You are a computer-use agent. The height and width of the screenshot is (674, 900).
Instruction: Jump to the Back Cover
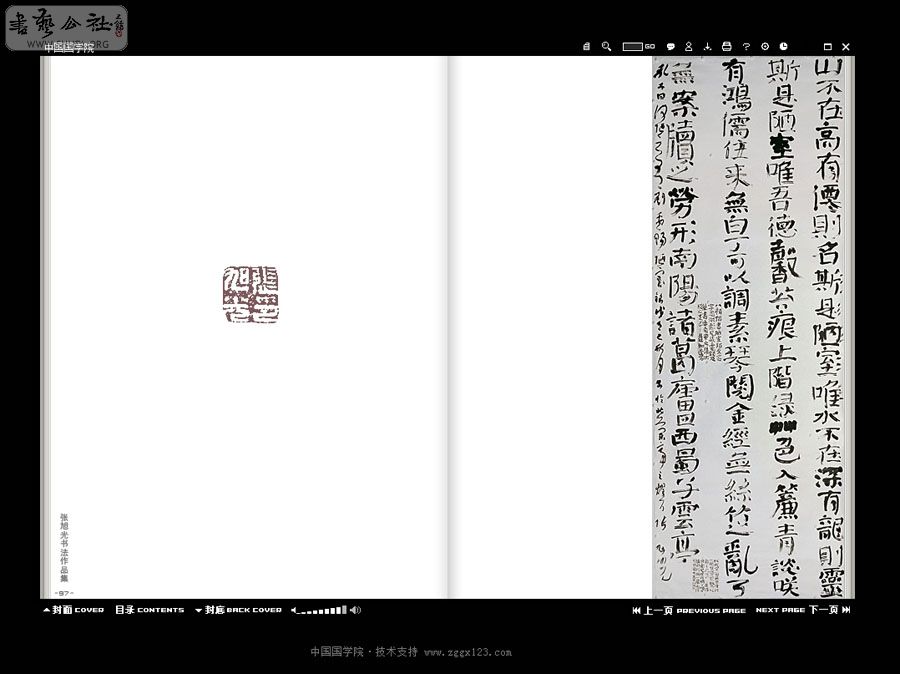[239, 610]
